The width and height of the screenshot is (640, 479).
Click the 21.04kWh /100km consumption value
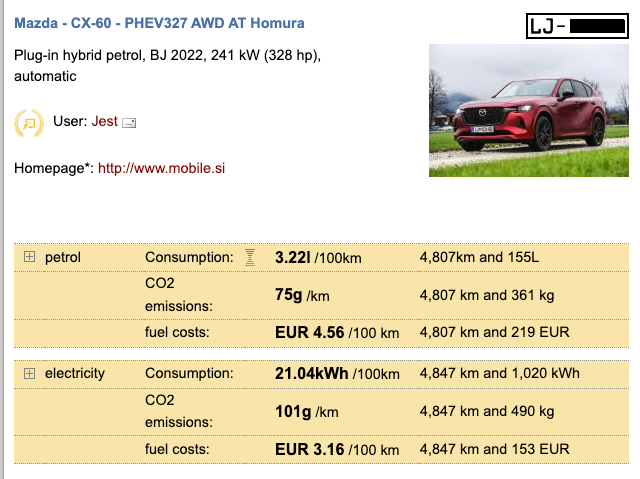(x=337, y=373)
